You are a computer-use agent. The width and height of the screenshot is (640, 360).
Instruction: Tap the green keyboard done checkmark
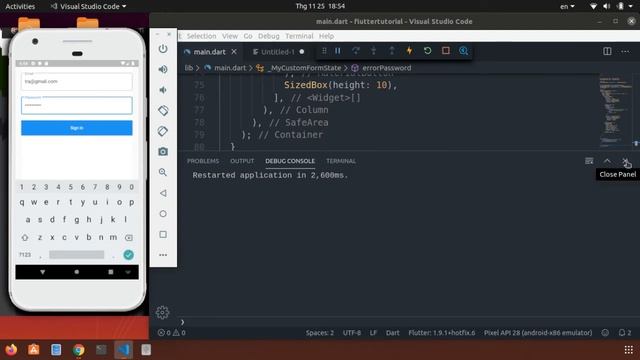[128, 255]
